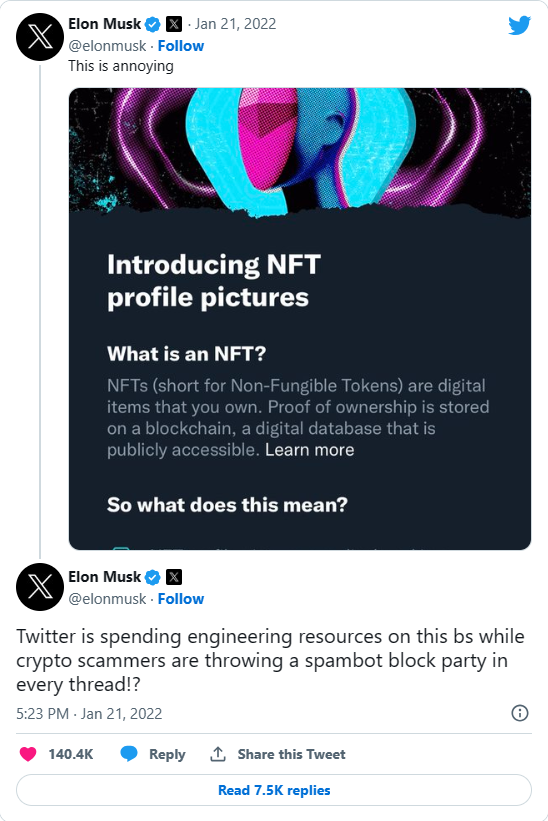Click the Twitter bird logo icon

click(x=519, y=25)
